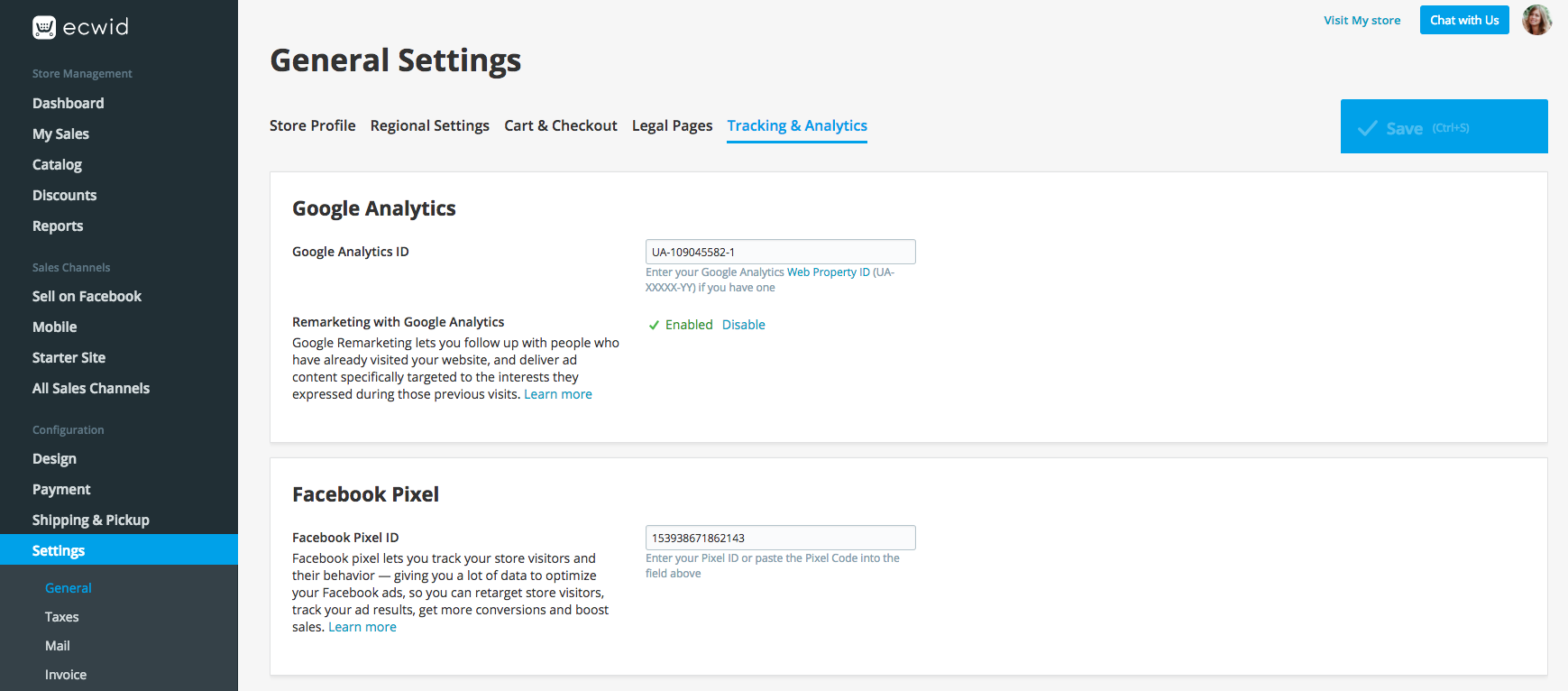Click the Configuration sidebar label
The height and width of the screenshot is (691, 1568).
point(69,430)
